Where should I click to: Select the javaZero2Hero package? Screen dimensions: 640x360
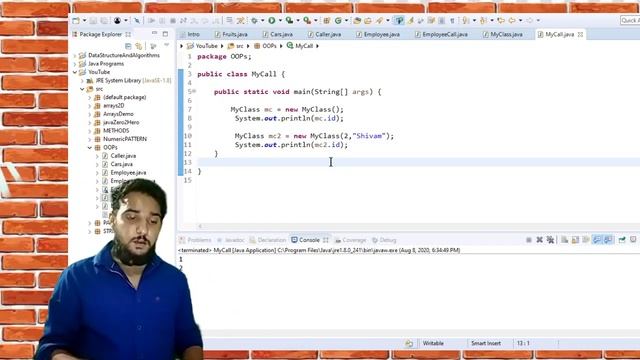[121, 122]
